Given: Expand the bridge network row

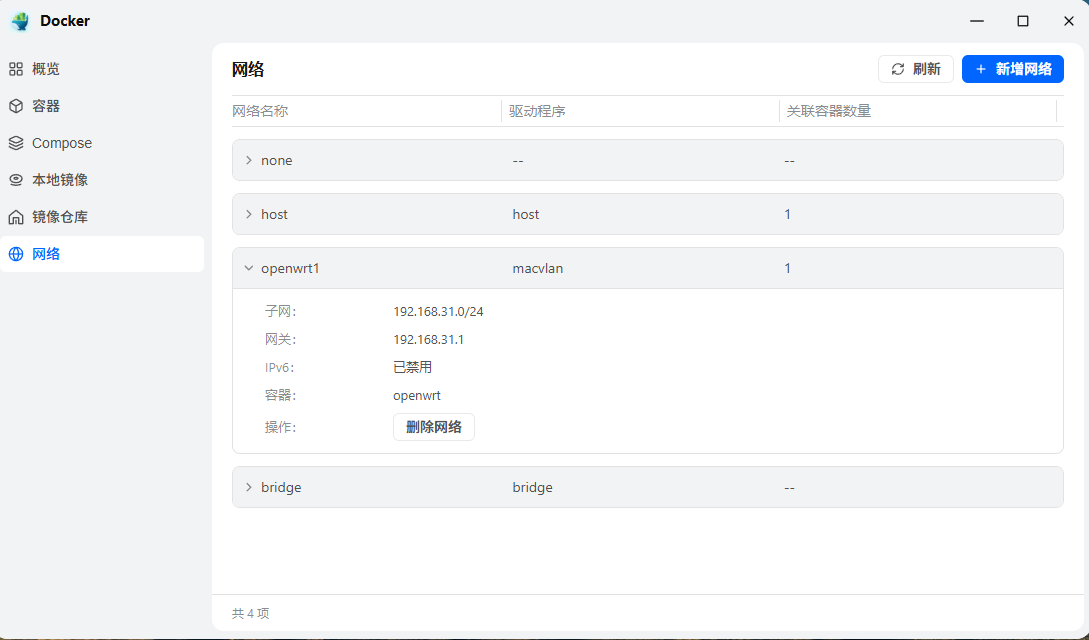Looking at the screenshot, I should [249, 487].
